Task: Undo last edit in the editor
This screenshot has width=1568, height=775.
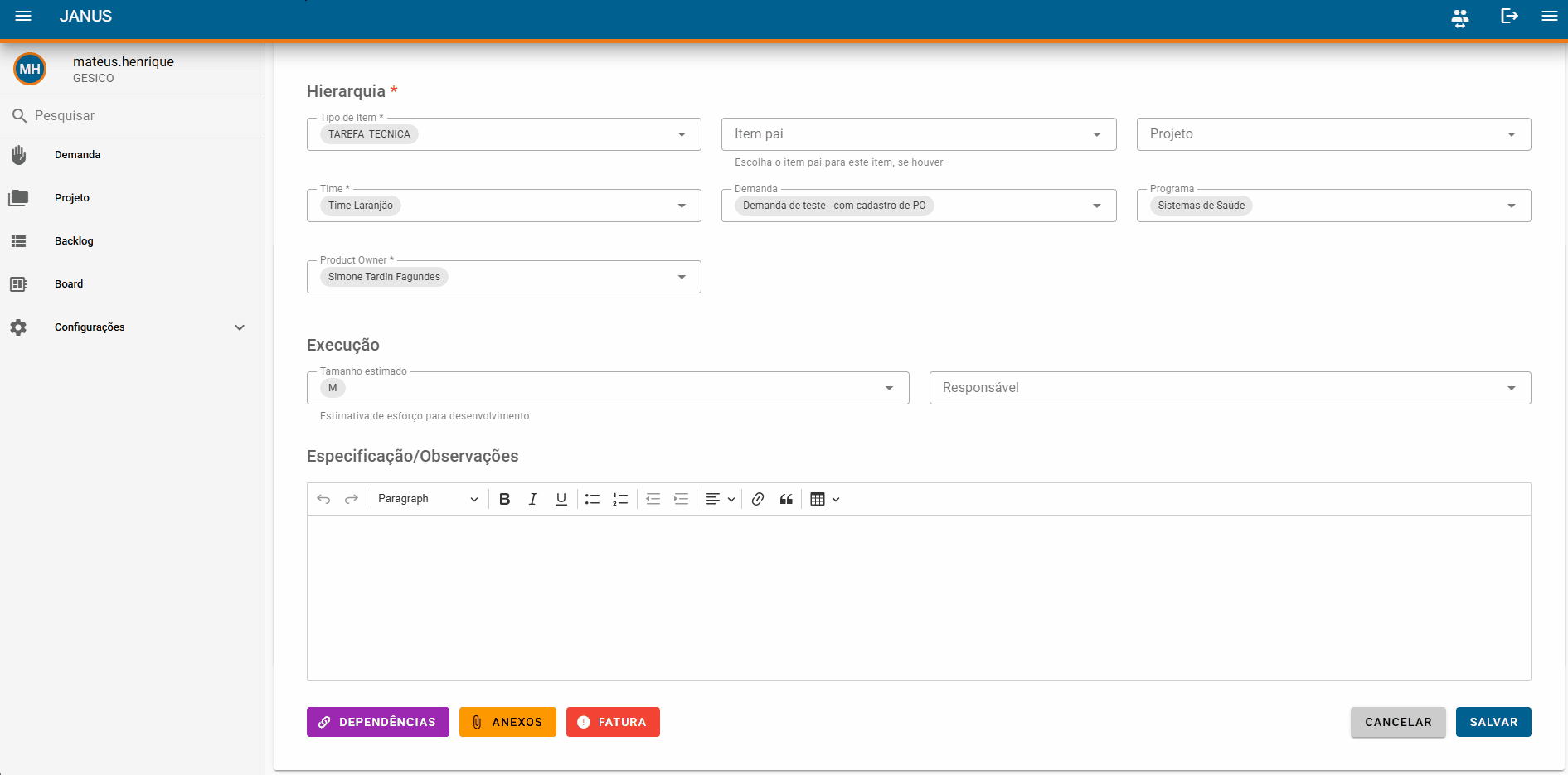Action: pos(323,499)
